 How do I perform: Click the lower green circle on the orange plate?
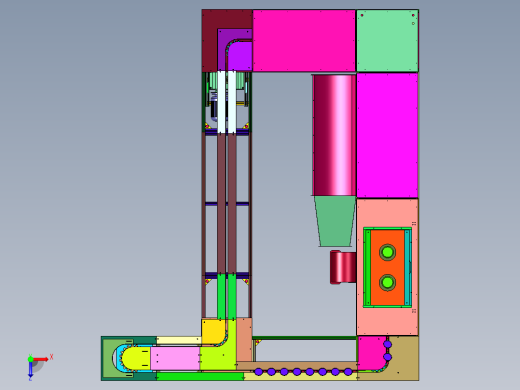(x=387, y=282)
